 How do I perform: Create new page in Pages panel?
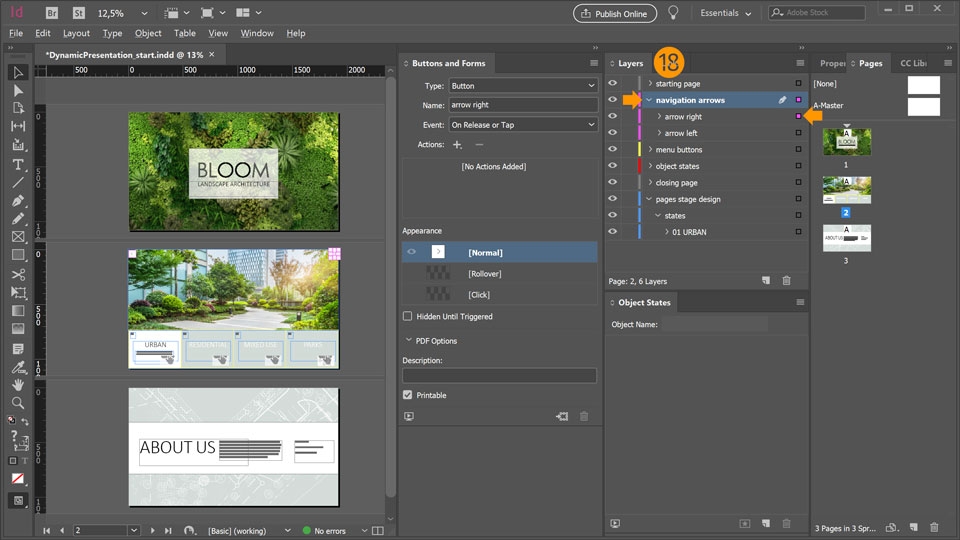pos(913,527)
